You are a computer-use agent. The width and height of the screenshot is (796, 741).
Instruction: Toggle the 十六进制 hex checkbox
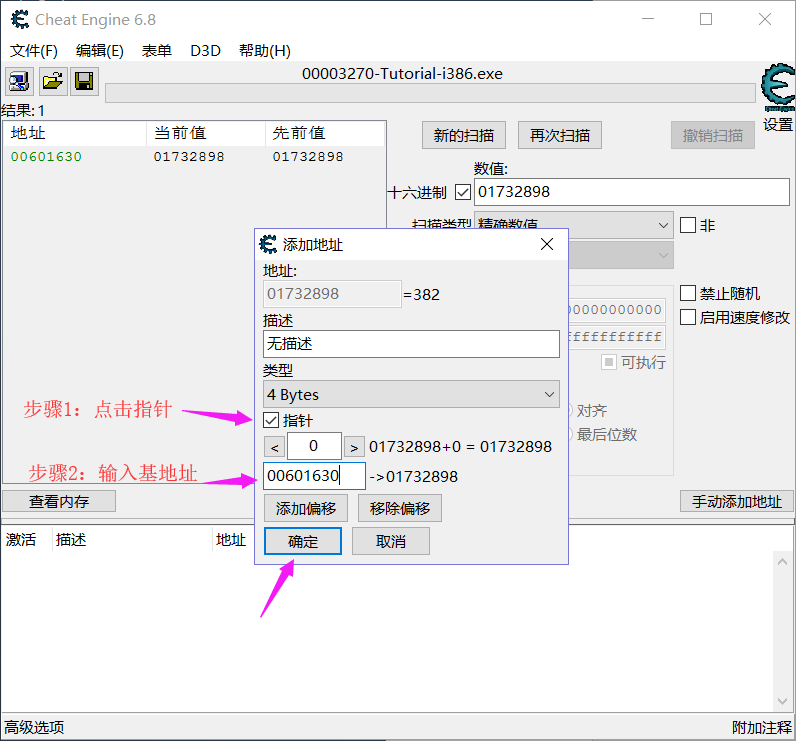(462, 192)
